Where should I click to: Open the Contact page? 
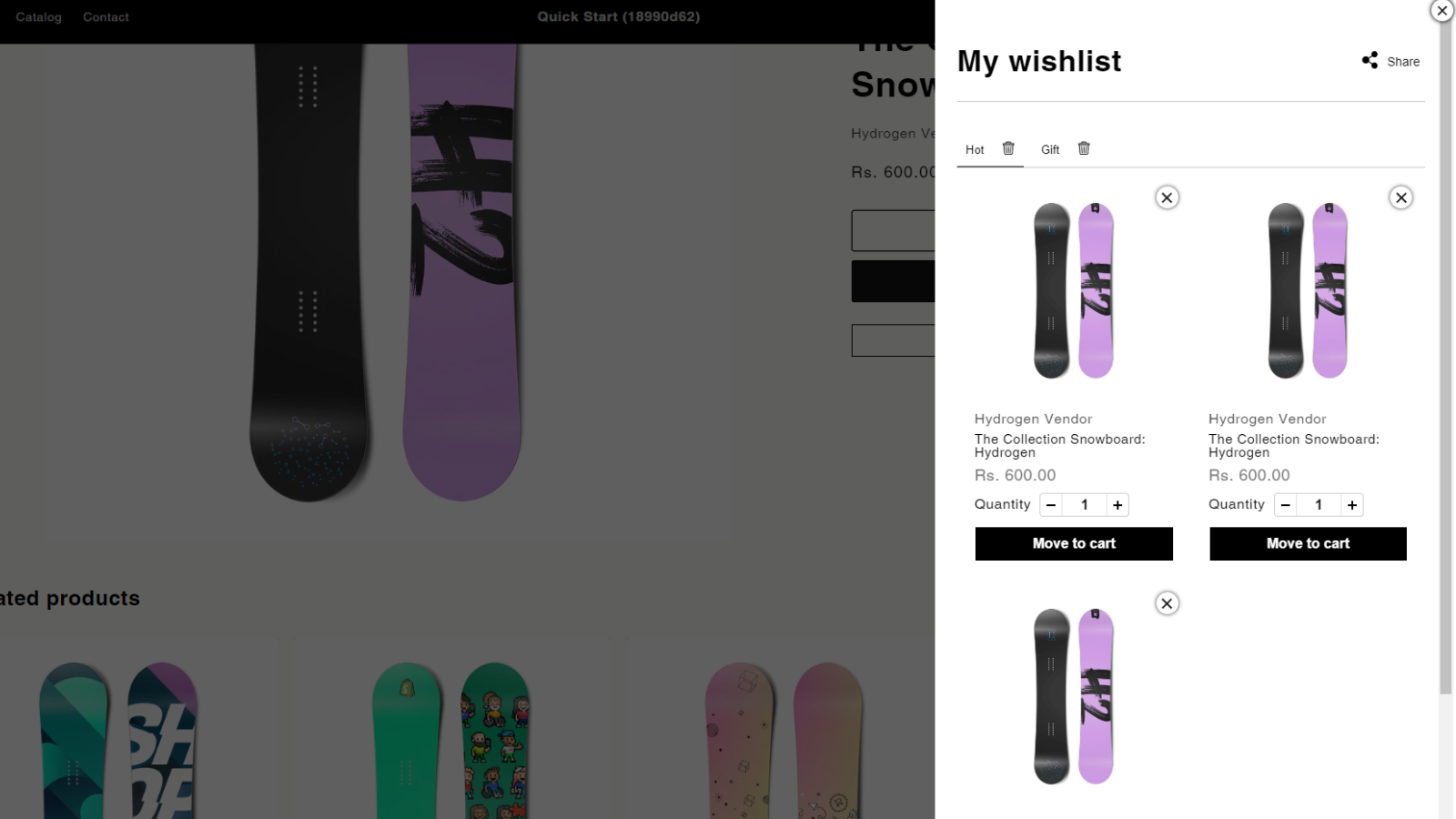(x=106, y=16)
